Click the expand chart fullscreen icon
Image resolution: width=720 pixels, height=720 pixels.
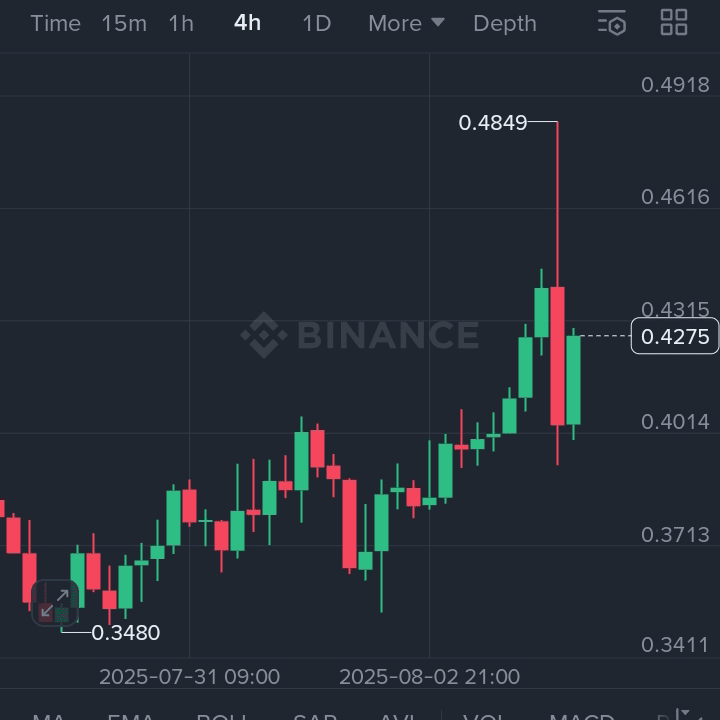pyautogui.click(x=54, y=602)
